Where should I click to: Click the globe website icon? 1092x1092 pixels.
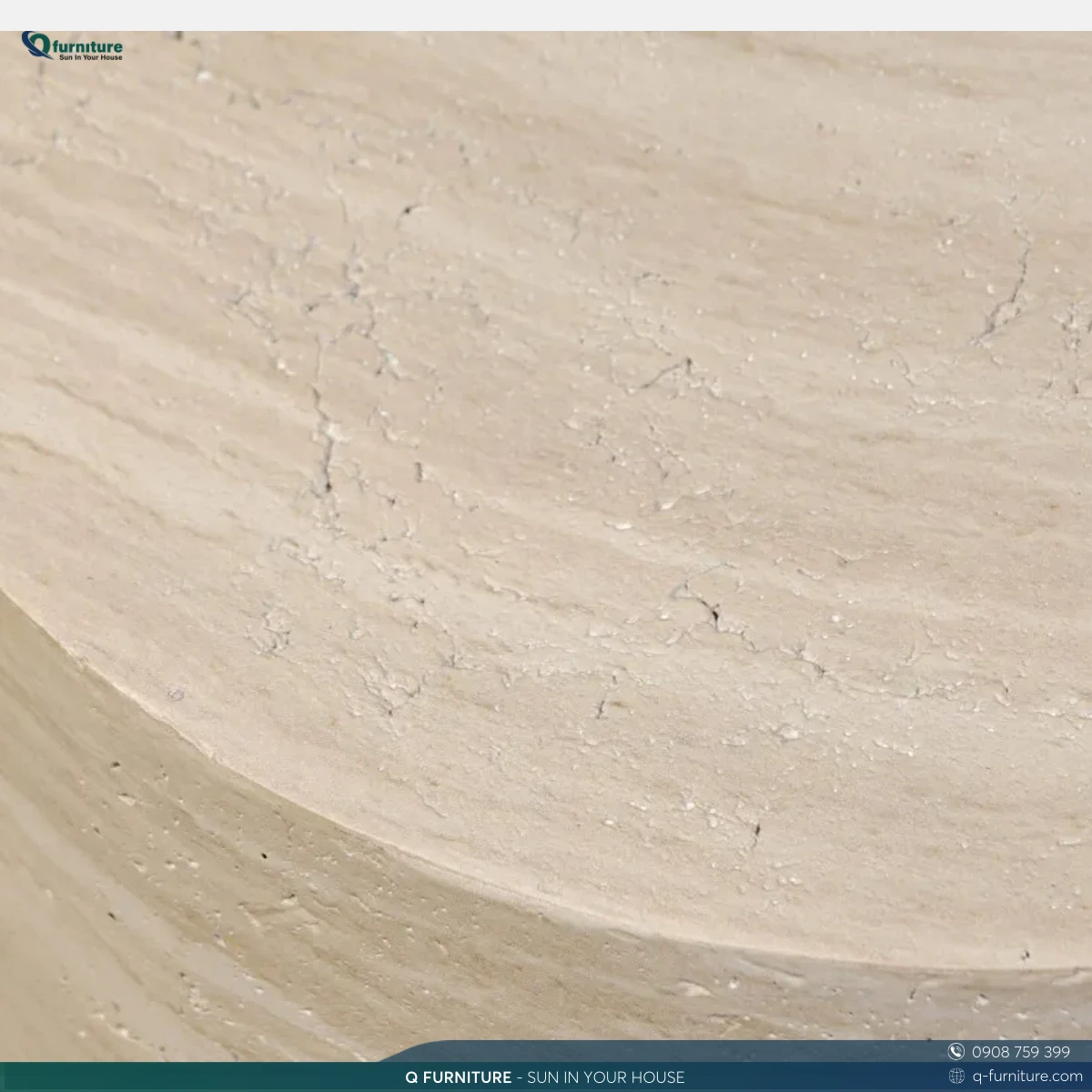click(x=956, y=1077)
